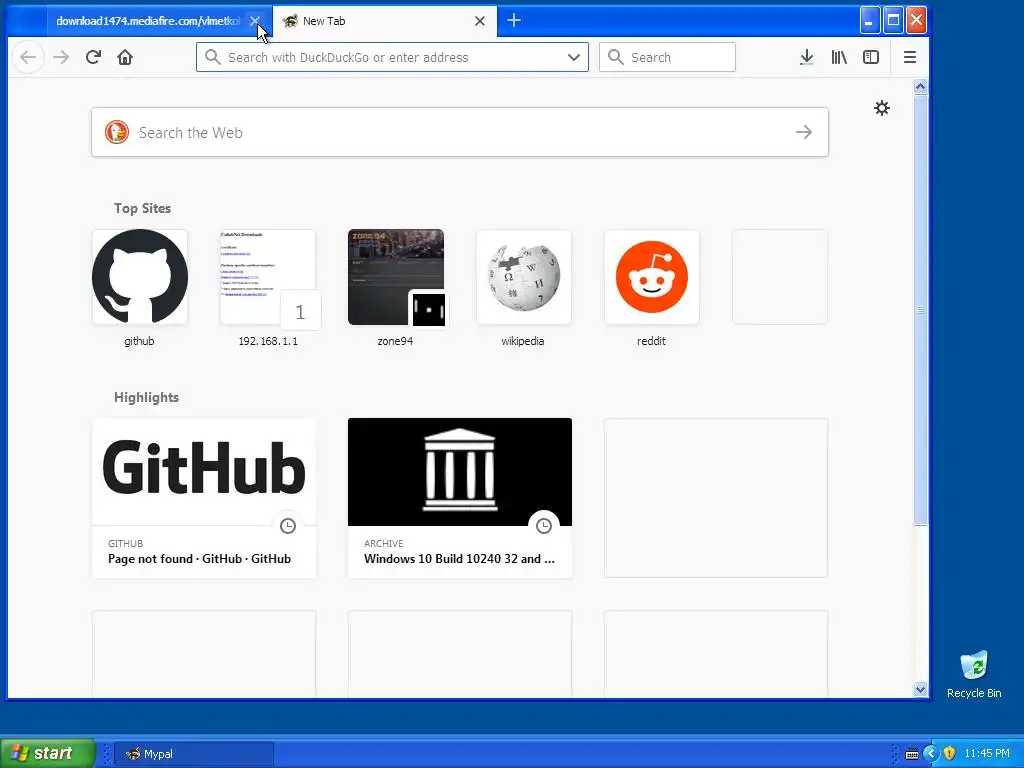Open the browser home page
This screenshot has width=1024, height=768.
[125, 57]
